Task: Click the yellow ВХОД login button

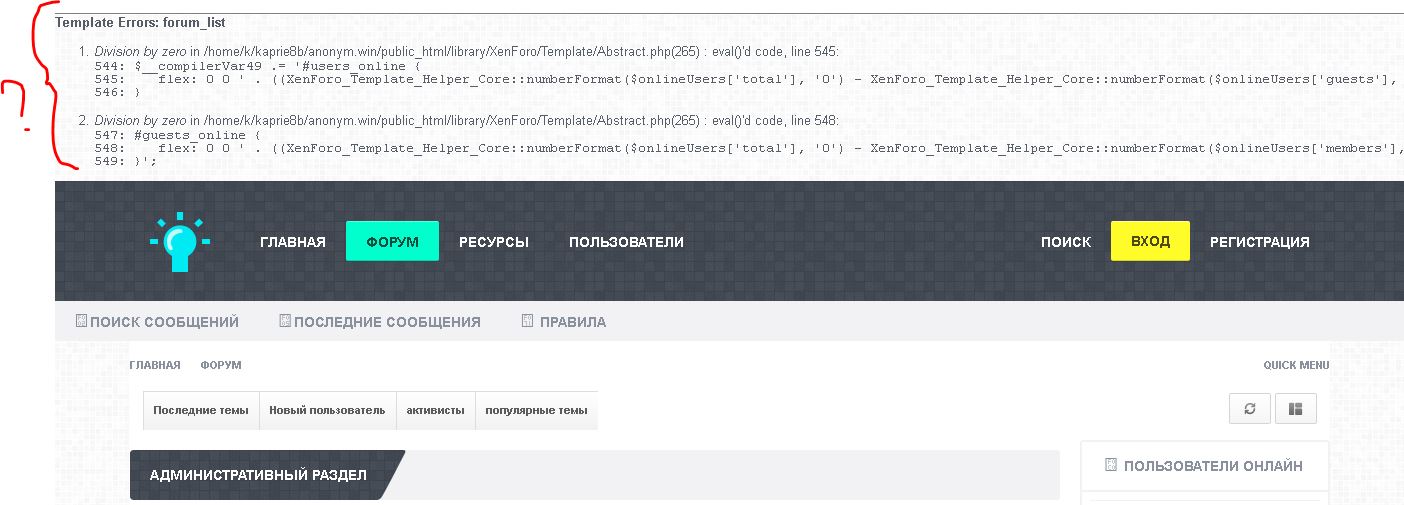Action: click(1150, 241)
